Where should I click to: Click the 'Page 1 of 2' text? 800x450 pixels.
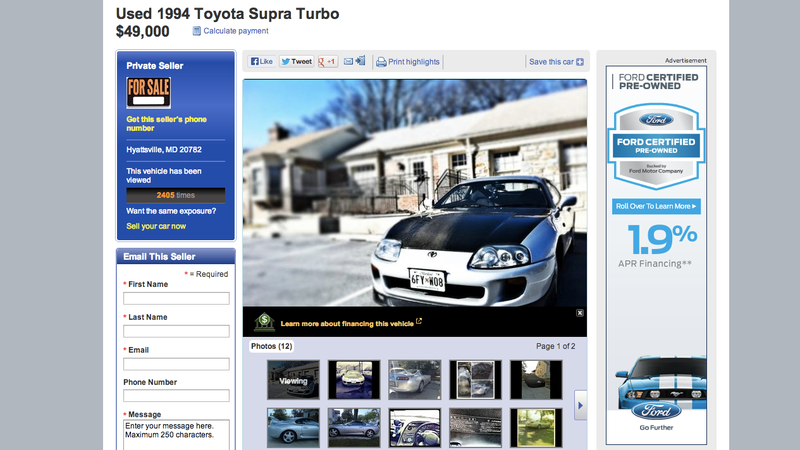(556, 346)
